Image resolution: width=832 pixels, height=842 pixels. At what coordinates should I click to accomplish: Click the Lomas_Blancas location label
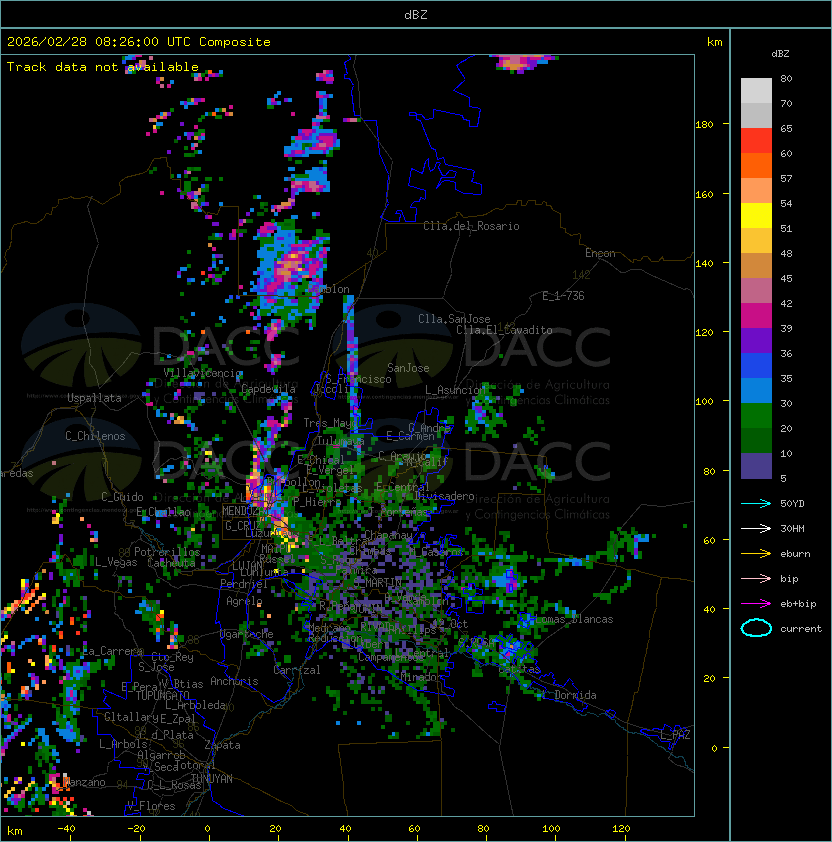click(574, 619)
